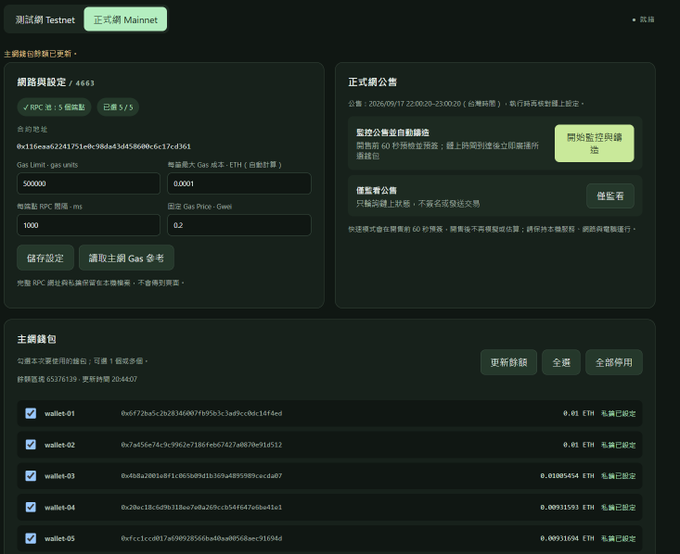Image resolution: width=680 pixels, height=554 pixels.
Task: Click wallet-05 address starting 0xfcc1ccd017a
Action: (x=201, y=538)
